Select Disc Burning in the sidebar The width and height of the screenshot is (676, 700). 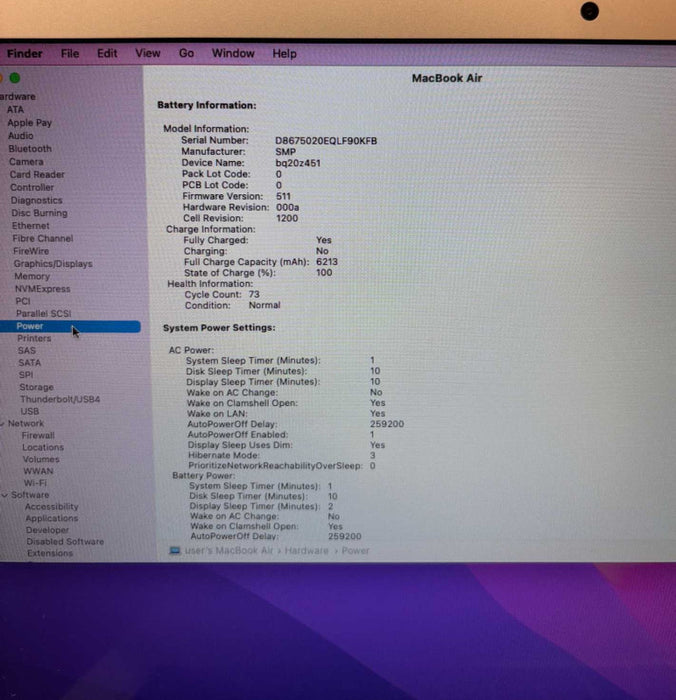39,213
